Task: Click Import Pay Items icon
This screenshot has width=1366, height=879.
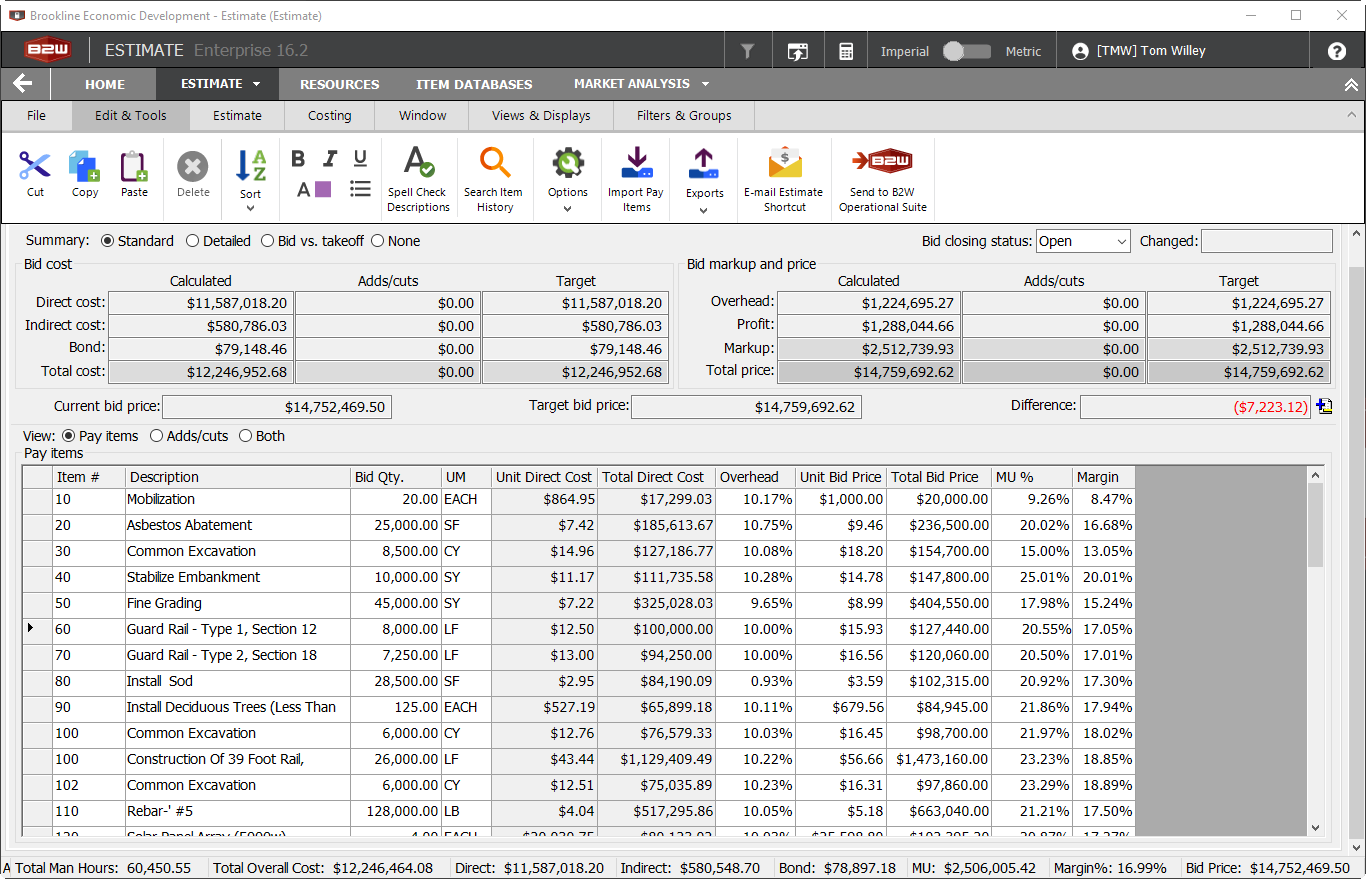Action: pyautogui.click(x=637, y=162)
